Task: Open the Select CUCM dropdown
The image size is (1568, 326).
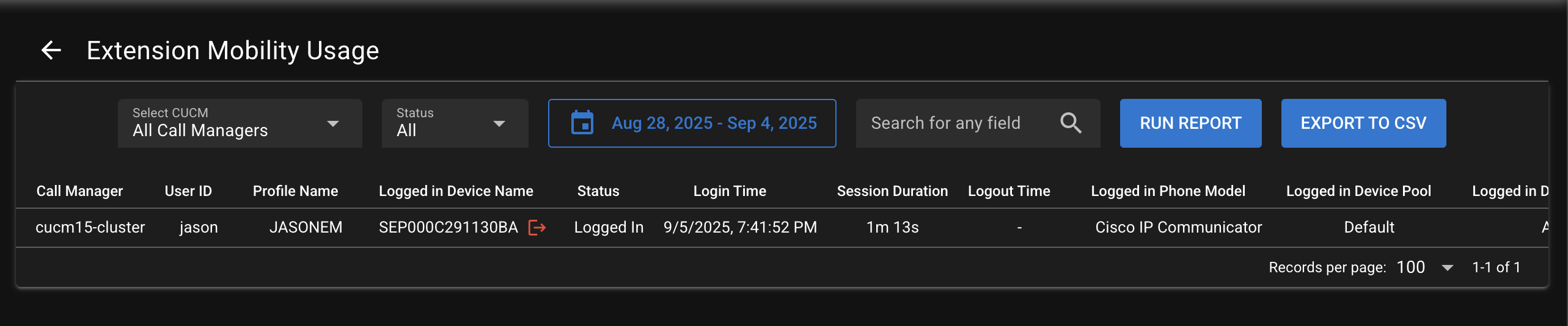Action: coord(240,123)
